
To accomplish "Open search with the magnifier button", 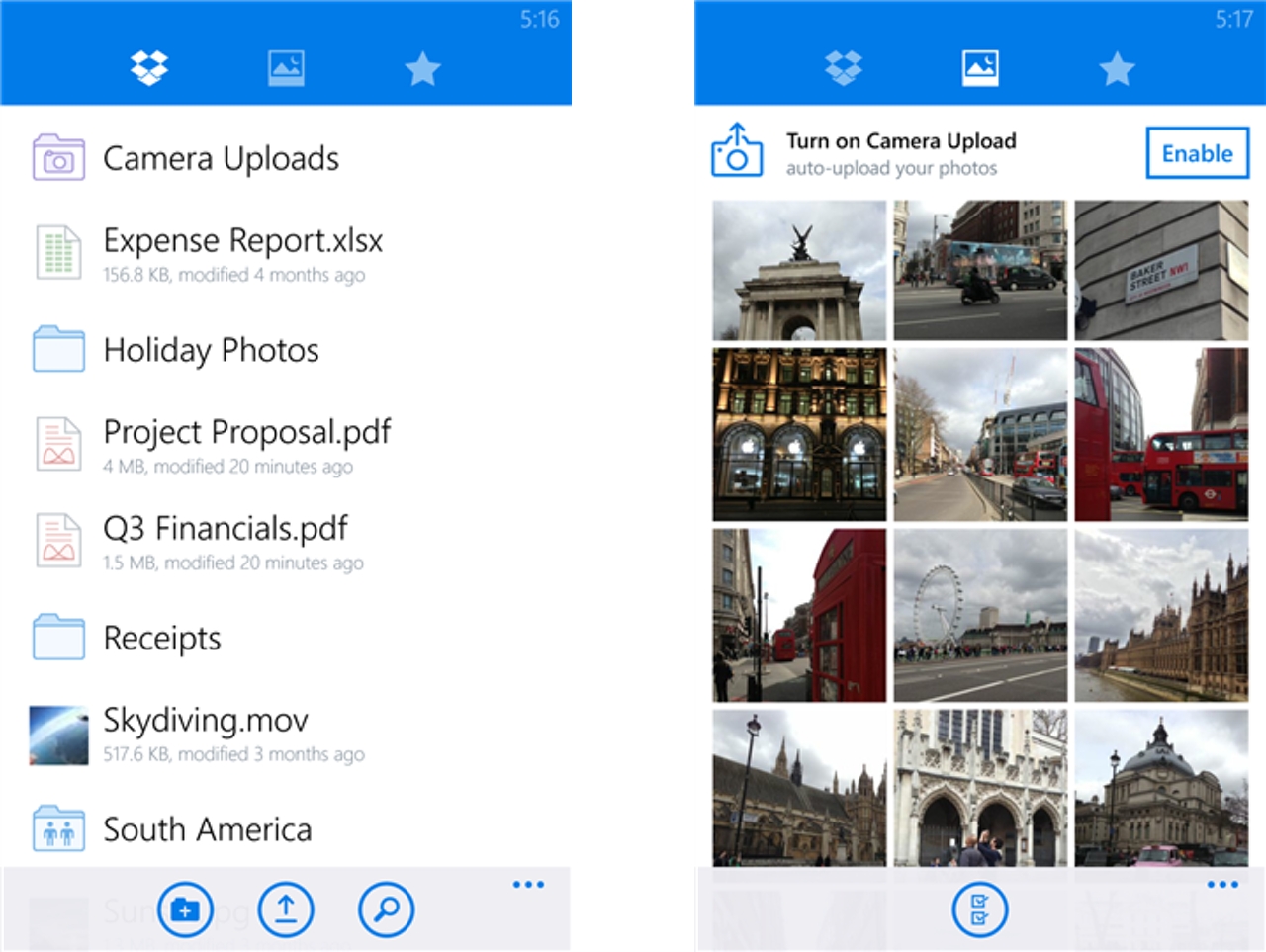I will point(387,909).
